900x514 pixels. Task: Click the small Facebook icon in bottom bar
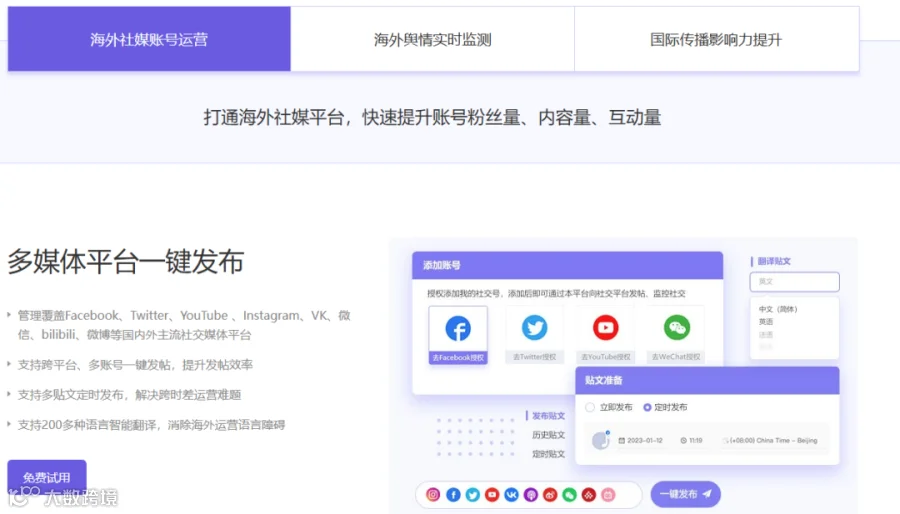click(453, 494)
